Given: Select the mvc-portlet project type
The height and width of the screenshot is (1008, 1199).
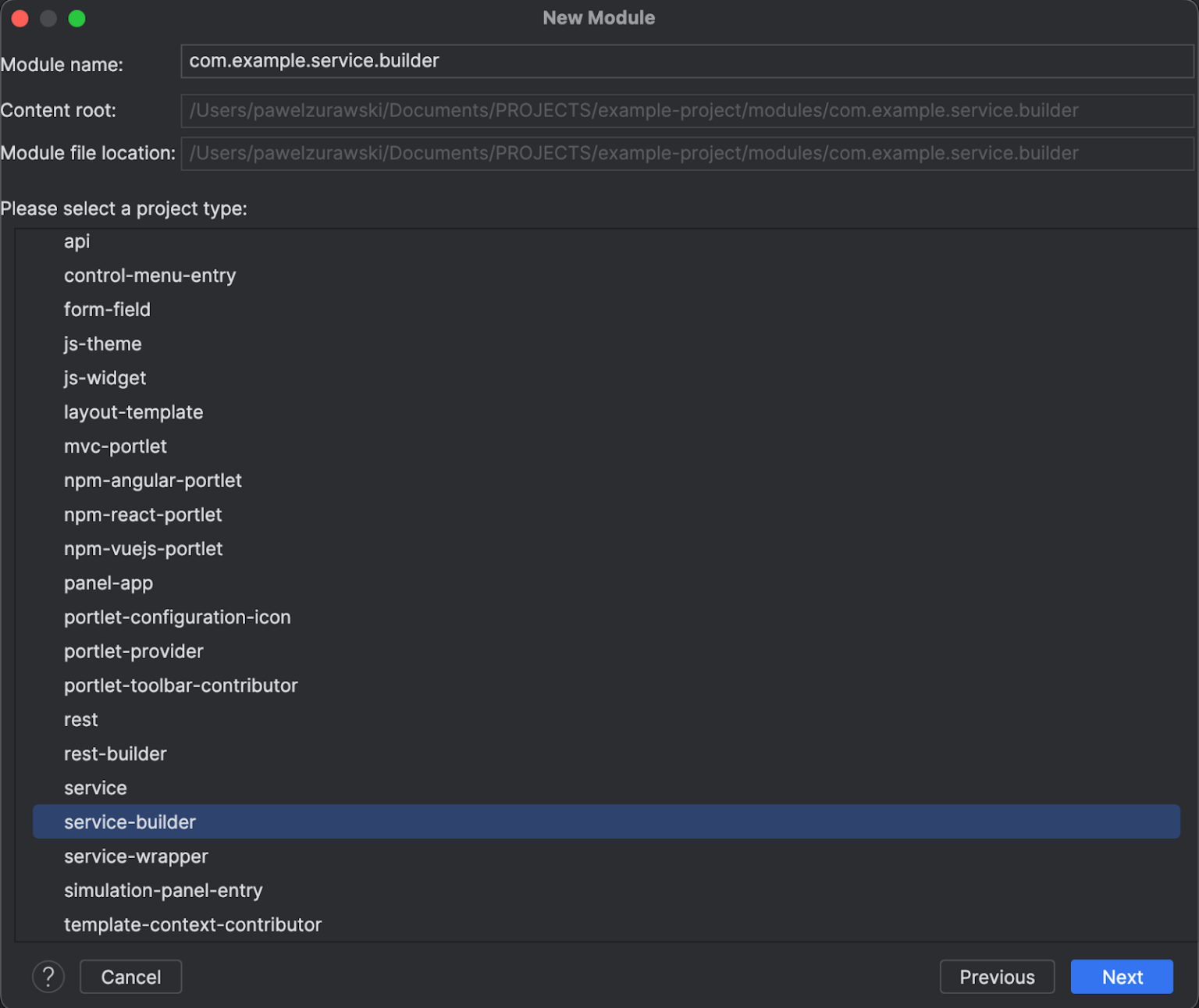Looking at the screenshot, I should pyautogui.click(x=116, y=446).
